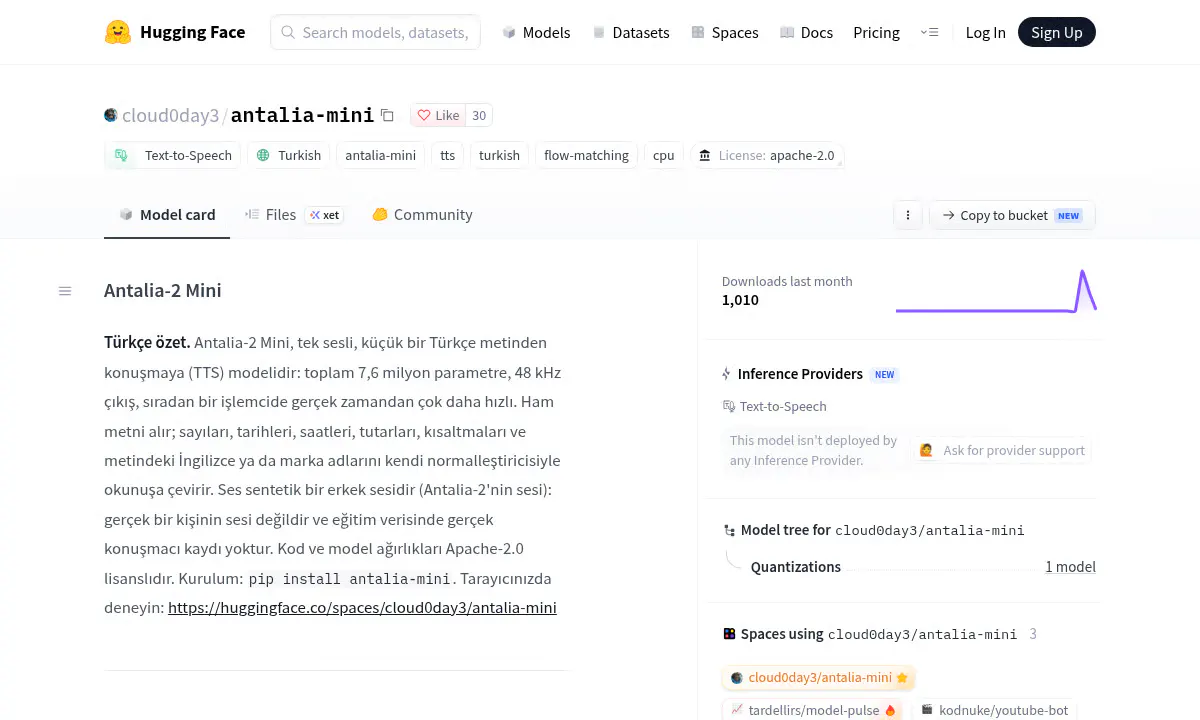Open the tardellirs/model-pulse space
Screen dimensions: 1200x720
[x=813, y=710]
